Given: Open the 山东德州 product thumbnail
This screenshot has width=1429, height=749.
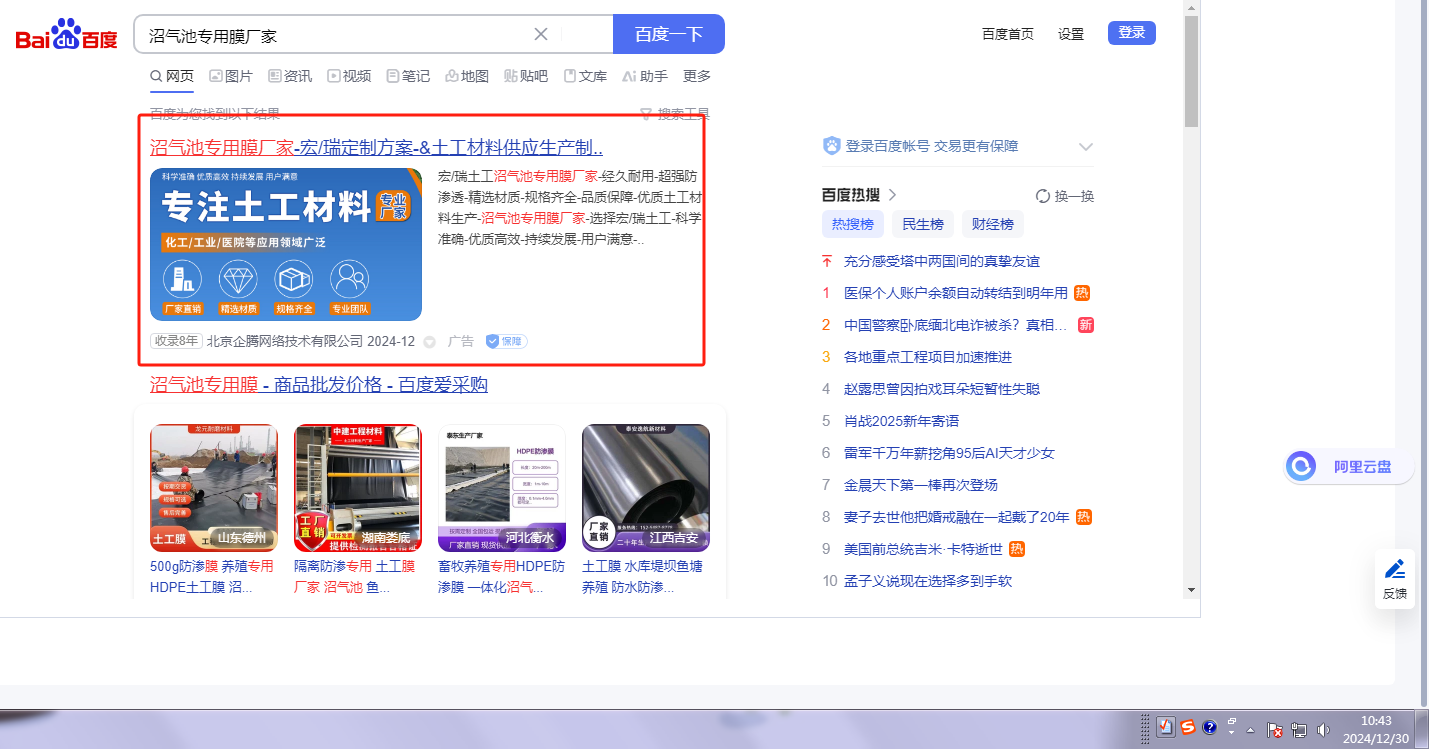Looking at the screenshot, I should 214,488.
